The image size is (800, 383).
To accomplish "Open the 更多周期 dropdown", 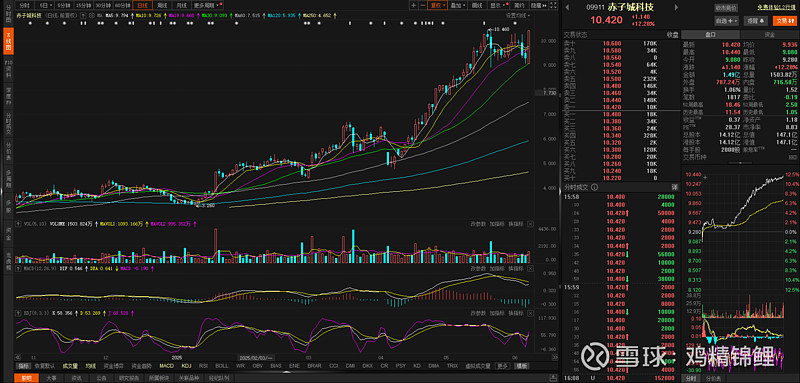I will pyautogui.click(x=206, y=5).
